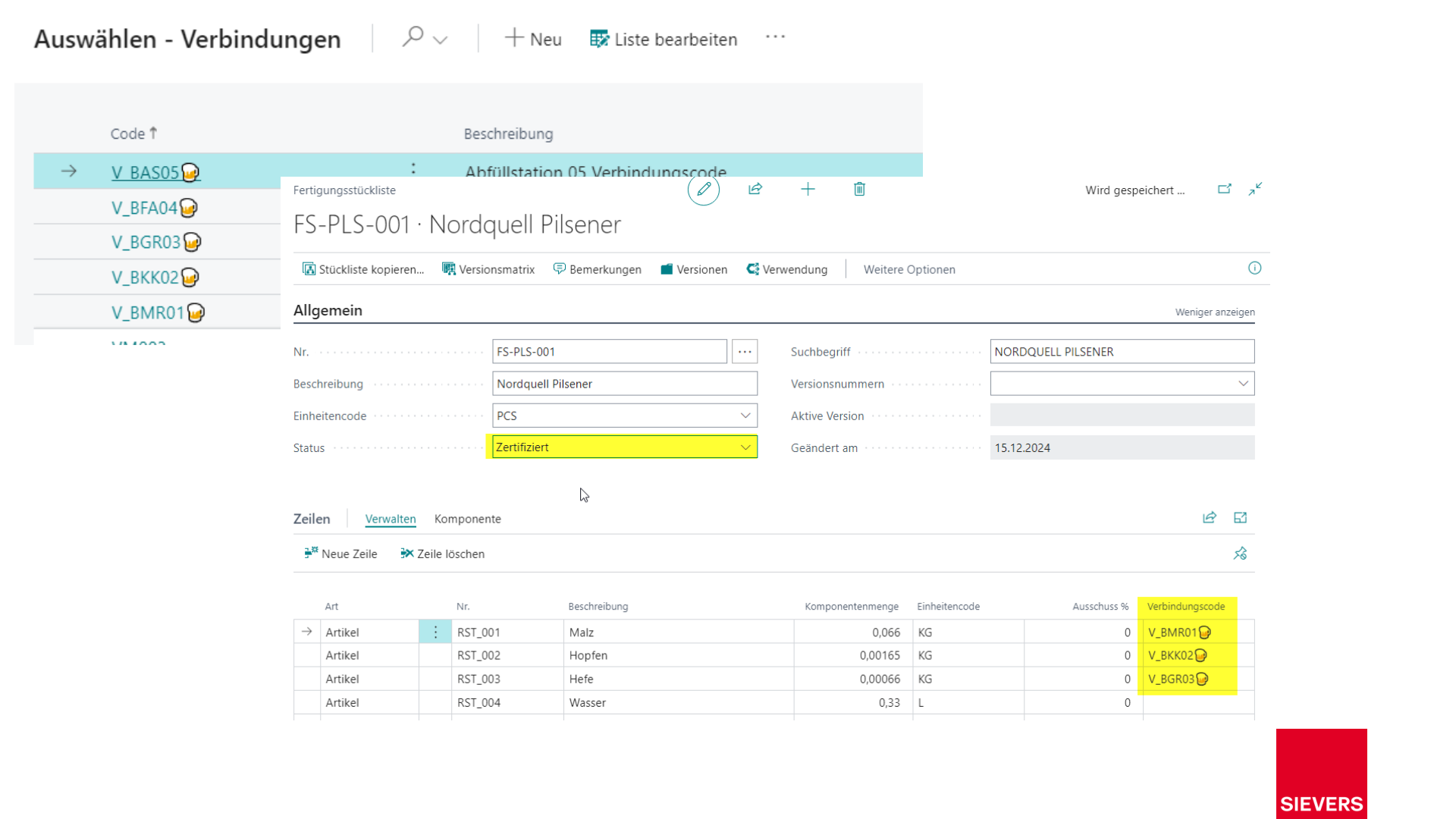The image size is (1456, 819).
Task: Click Liste bearbeiten to edit list
Action: [x=664, y=39]
